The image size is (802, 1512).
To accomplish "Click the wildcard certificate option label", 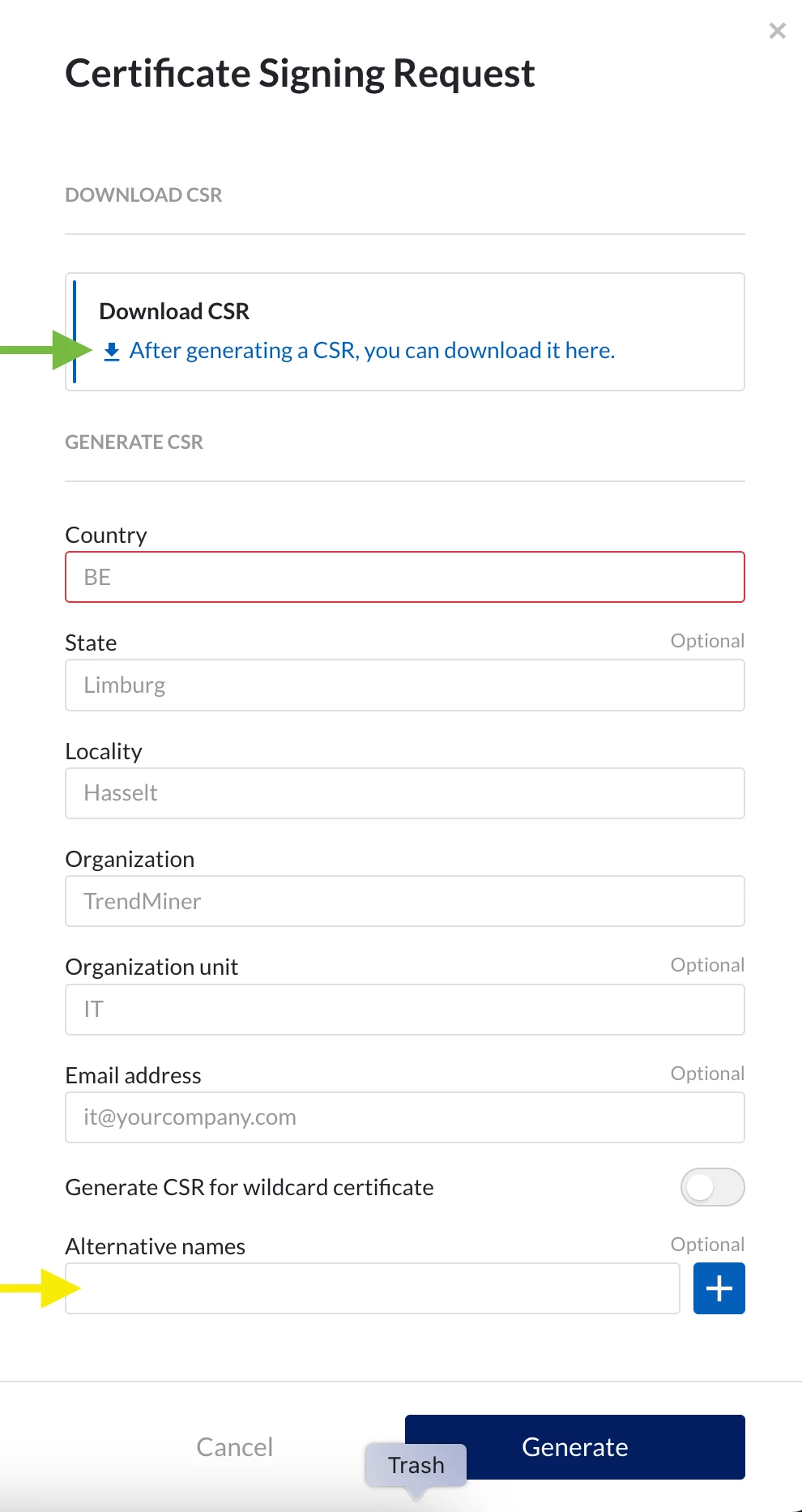I will coord(250,1187).
